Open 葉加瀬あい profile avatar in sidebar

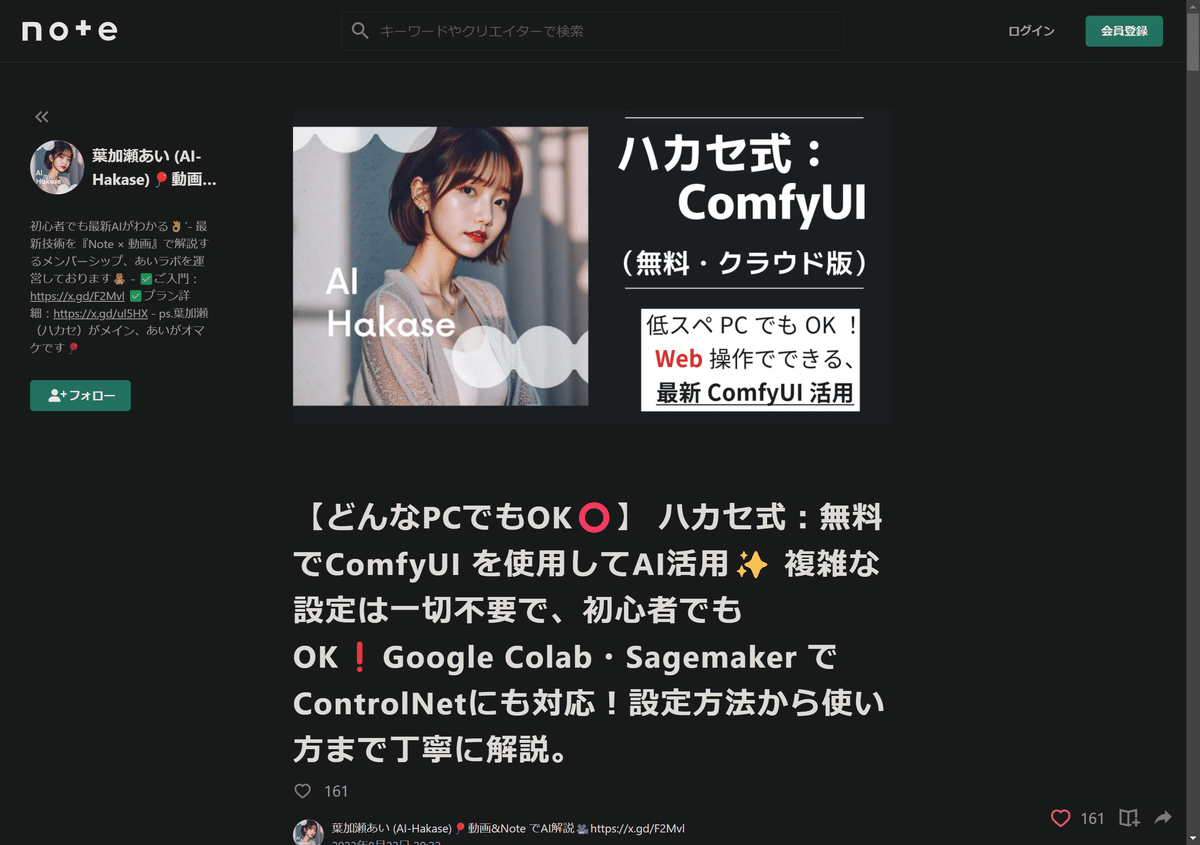coord(57,167)
